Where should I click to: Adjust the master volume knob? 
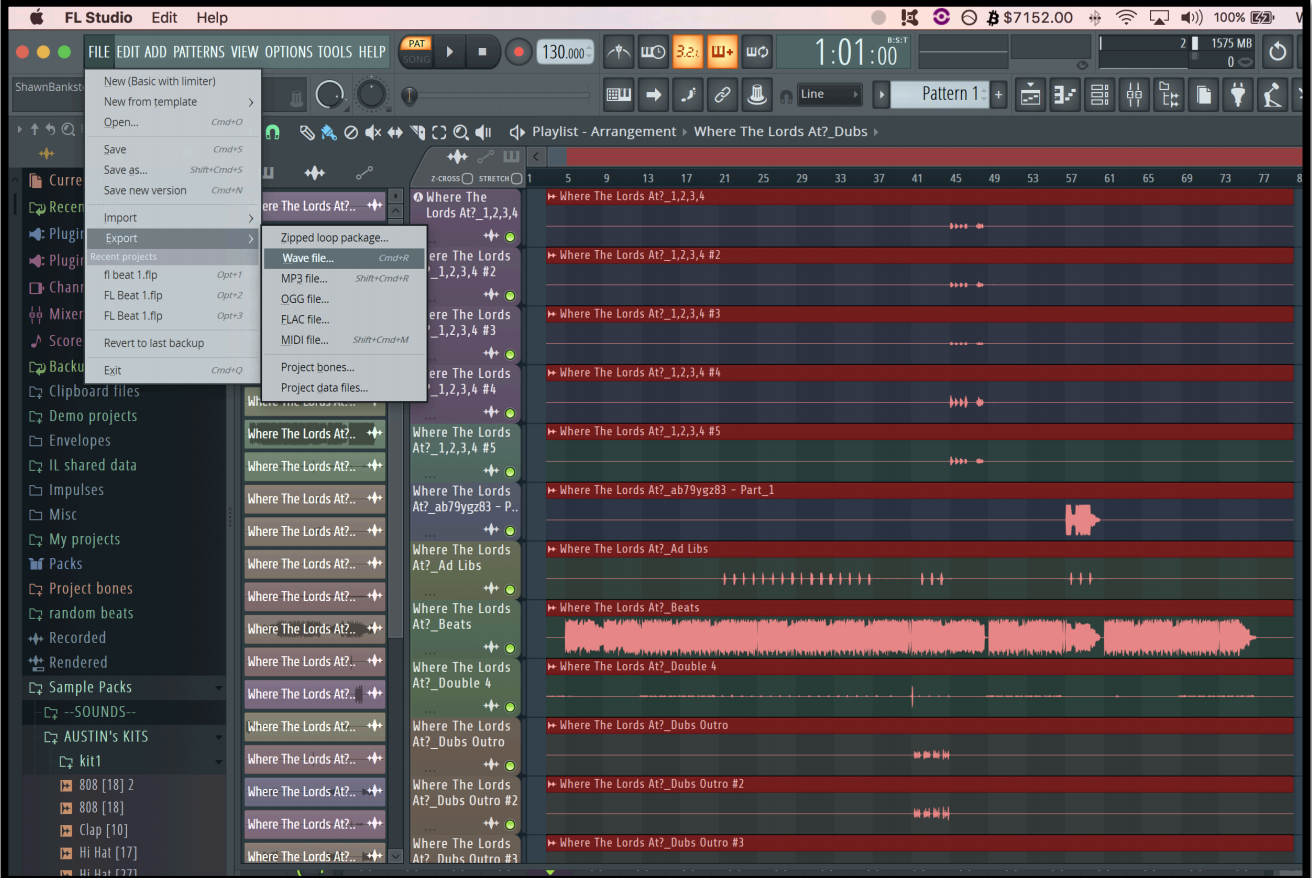(x=328, y=95)
